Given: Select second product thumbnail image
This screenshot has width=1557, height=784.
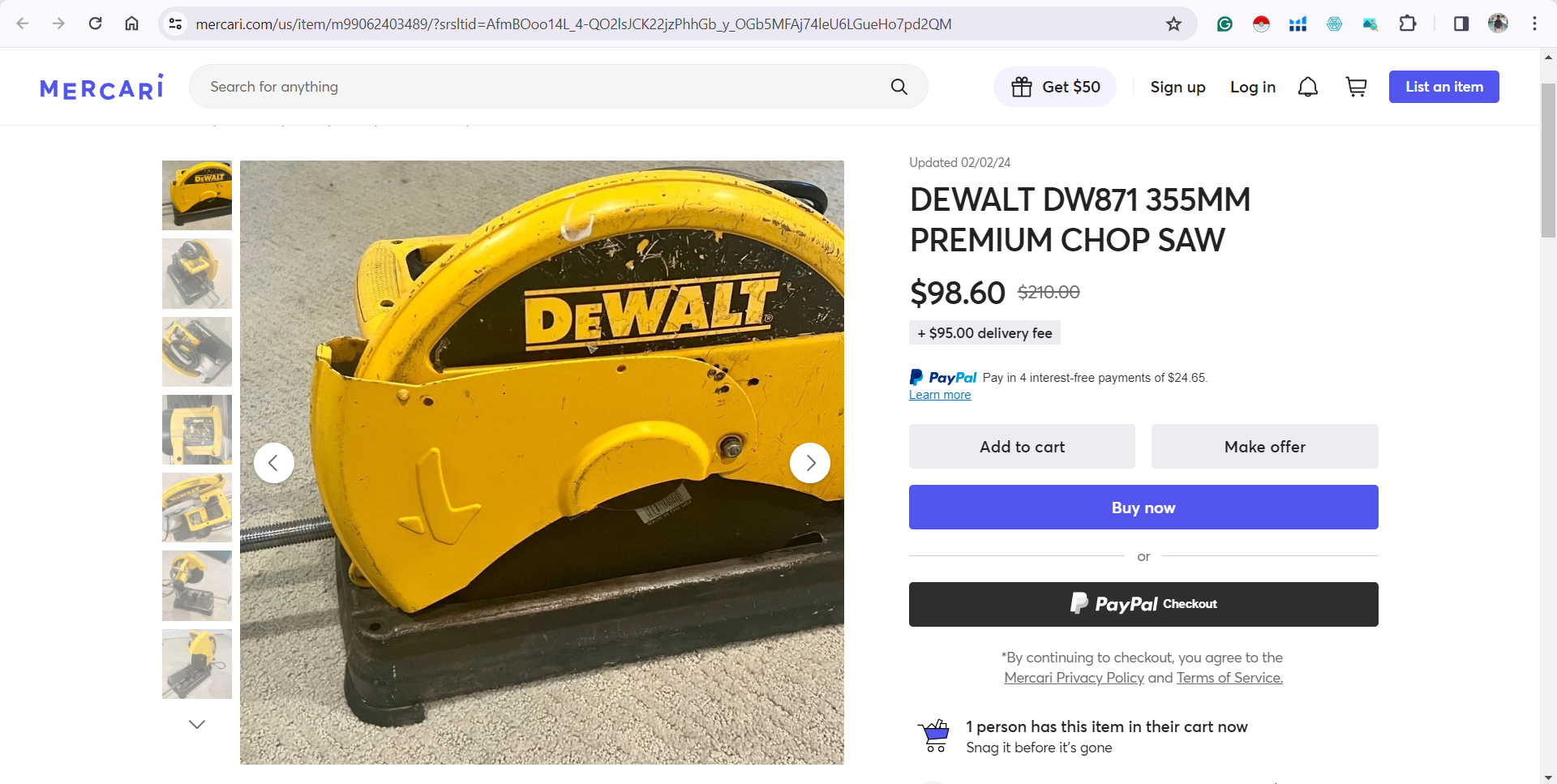Looking at the screenshot, I should pyautogui.click(x=197, y=273).
